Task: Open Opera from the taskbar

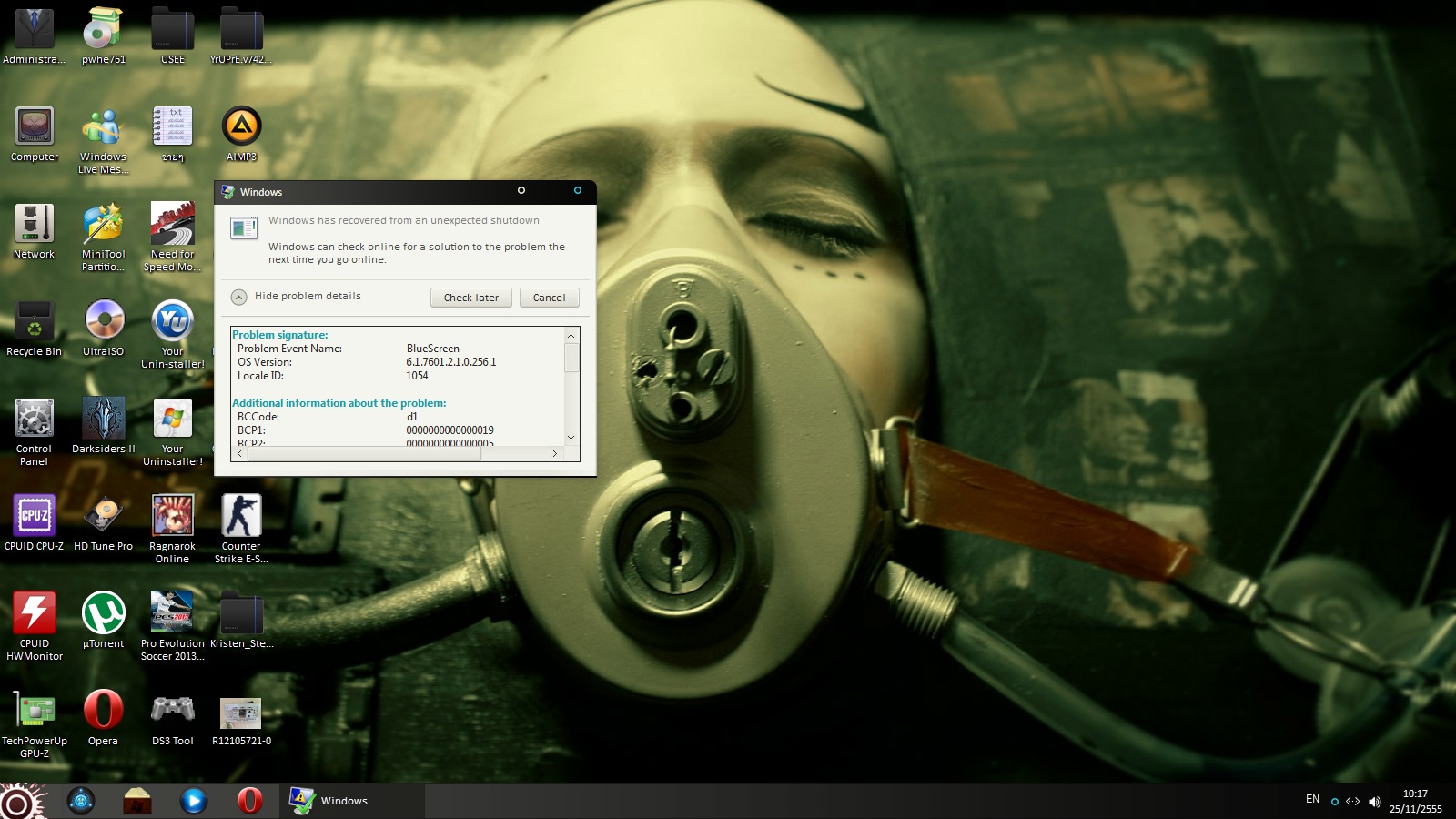Action: pyautogui.click(x=249, y=801)
